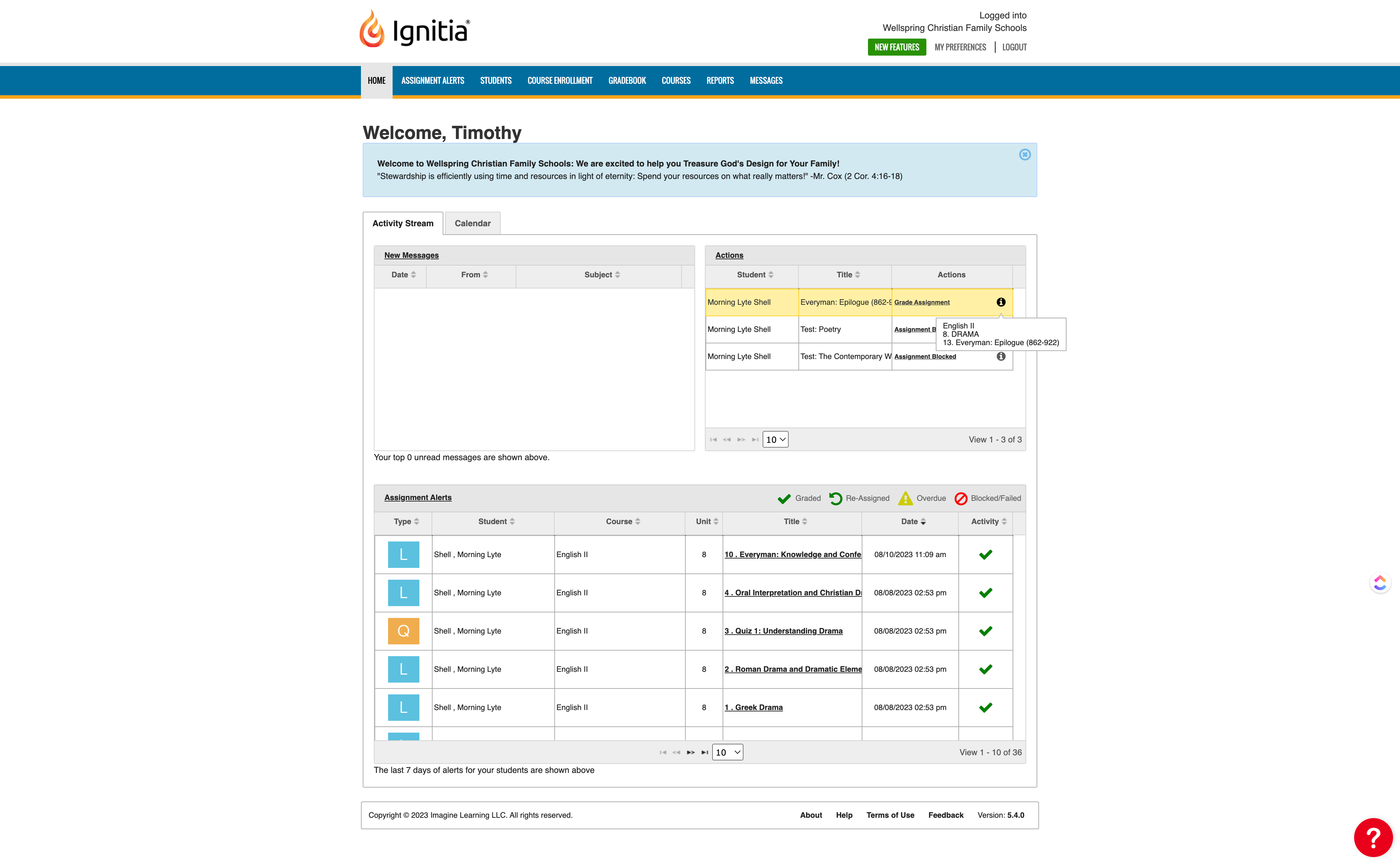Go to previous page in Assignment Alerts pager
The image size is (1400, 864).
coord(676,752)
